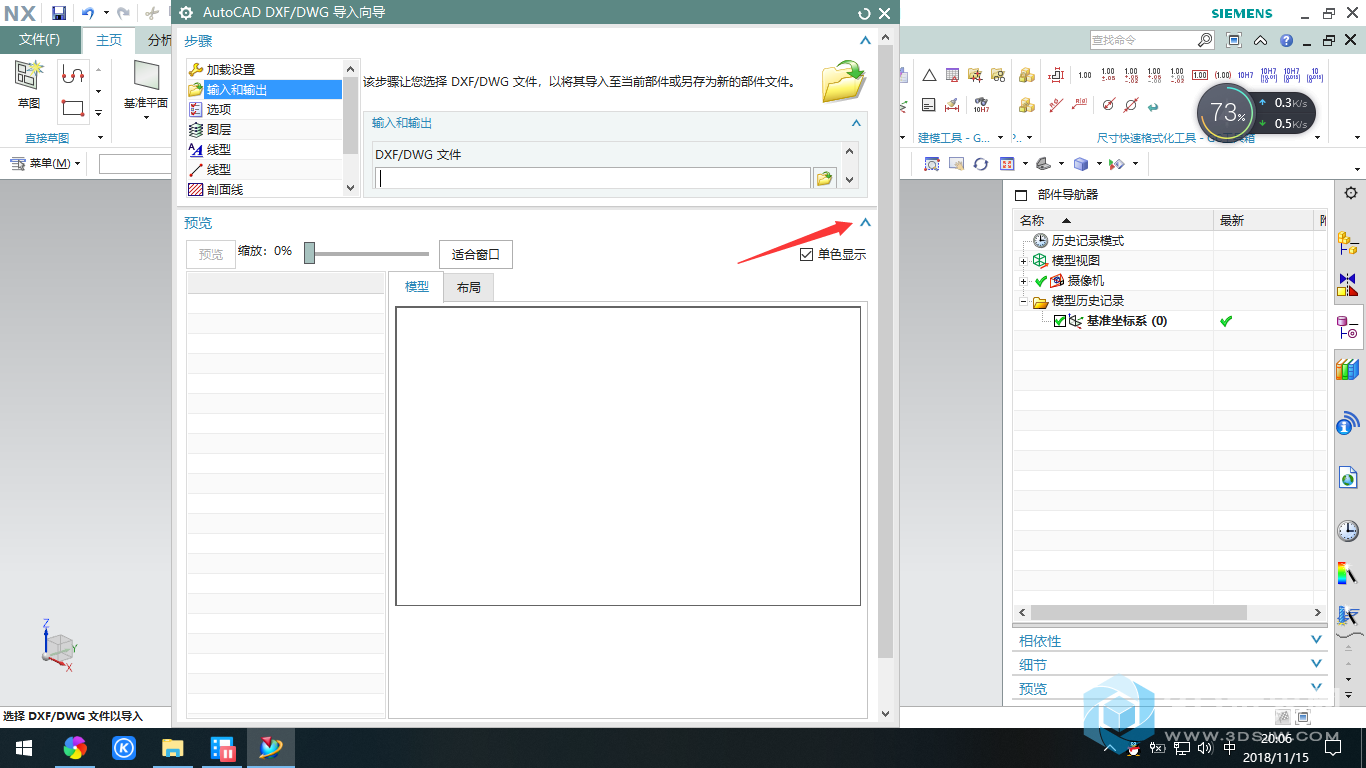Click the fullscreen toggle icon near search box
1366x768 pixels.
[1234, 40]
